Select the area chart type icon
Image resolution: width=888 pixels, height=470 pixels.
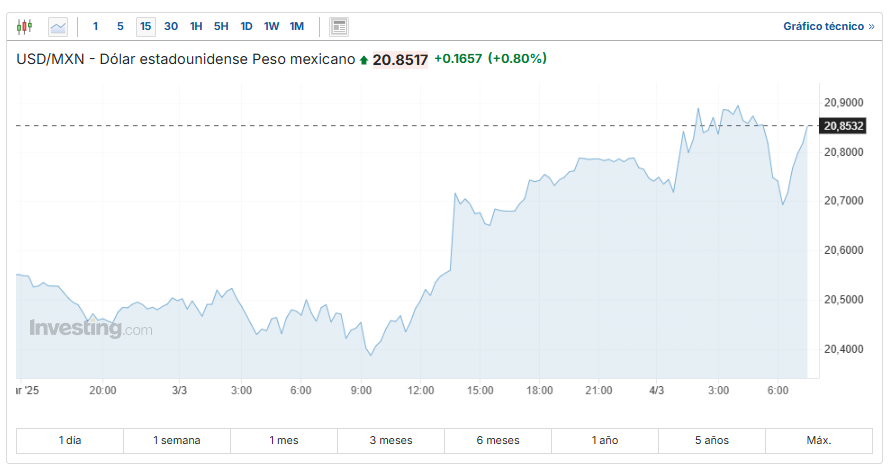tap(58, 27)
